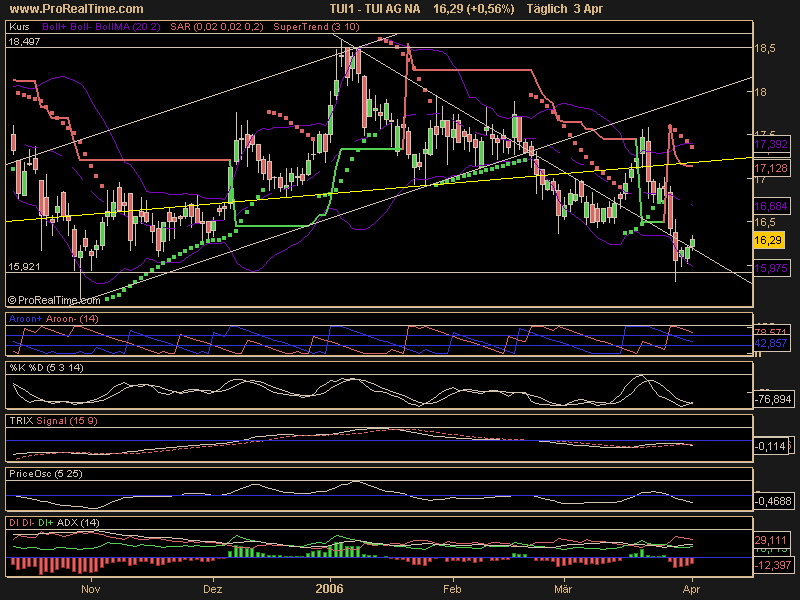This screenshot has height=600, width=800.
Task: Click the Nov marker on time axis
Action: [x=91, y=590]
